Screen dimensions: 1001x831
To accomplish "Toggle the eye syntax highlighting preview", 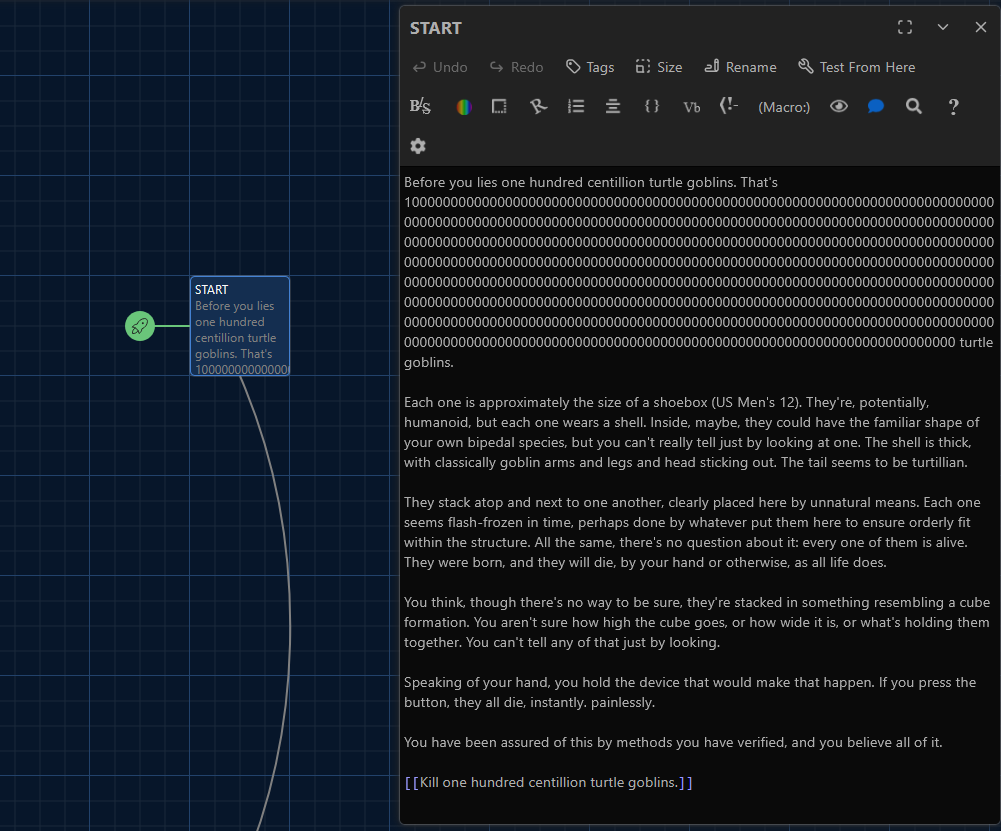I will pos(839,107).
